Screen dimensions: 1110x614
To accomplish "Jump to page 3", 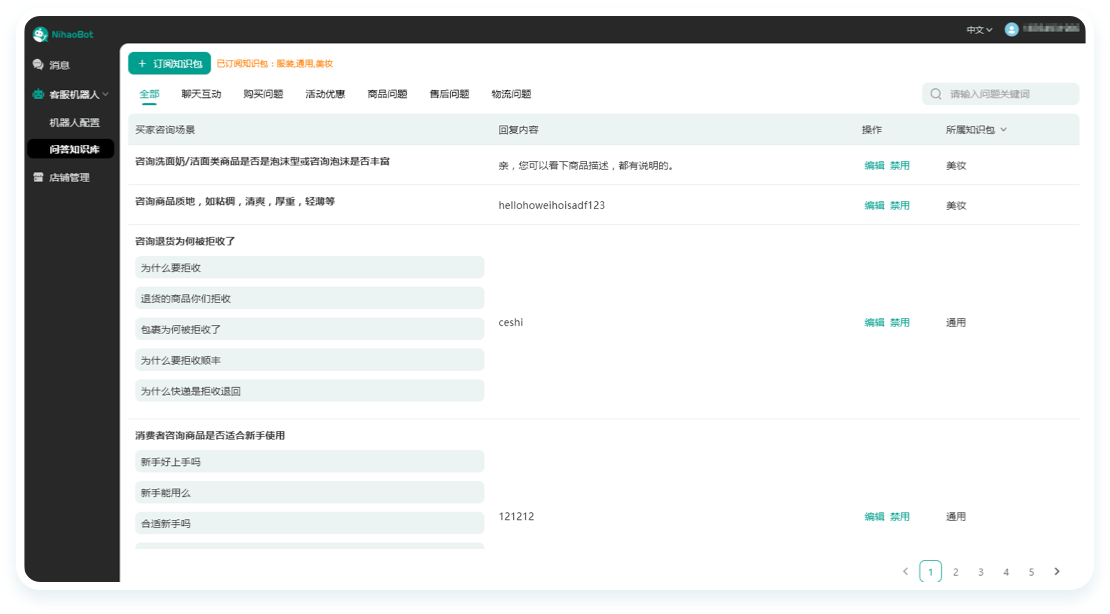I will pos(981,572).
